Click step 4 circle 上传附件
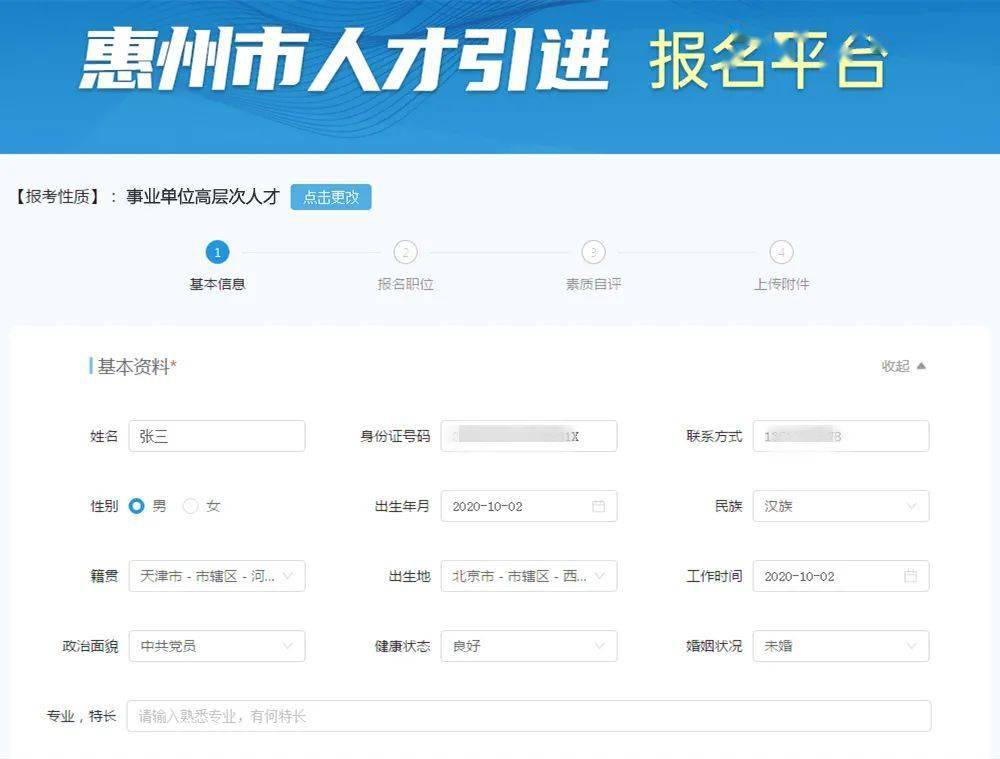Screen dimensions: 1000x759 [x=781, y=253]
